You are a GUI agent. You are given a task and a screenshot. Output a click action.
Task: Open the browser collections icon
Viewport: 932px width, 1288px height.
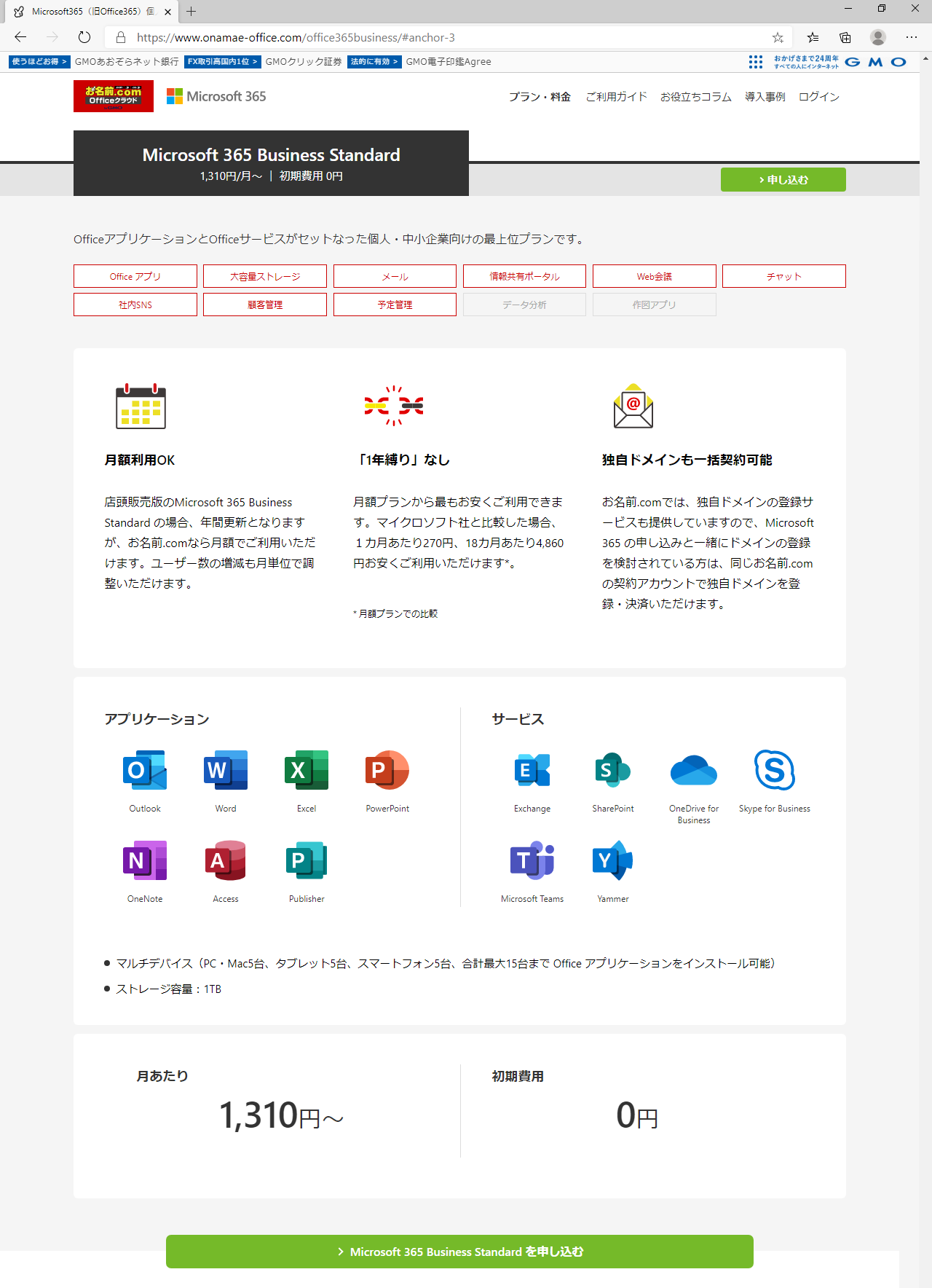pos(845,37)
